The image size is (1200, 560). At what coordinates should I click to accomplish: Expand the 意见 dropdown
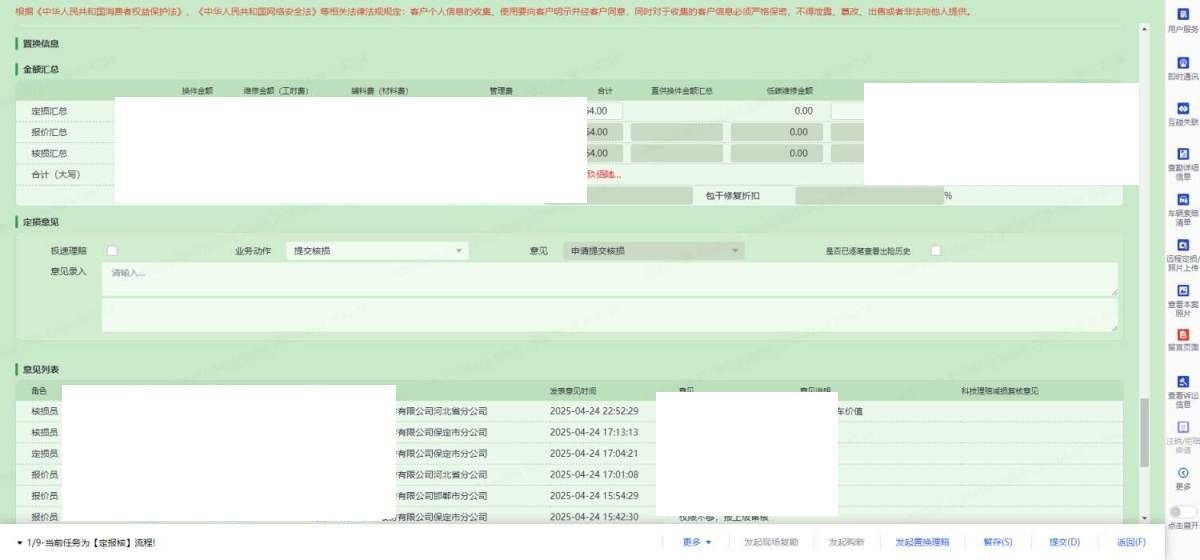pos(653,251)
